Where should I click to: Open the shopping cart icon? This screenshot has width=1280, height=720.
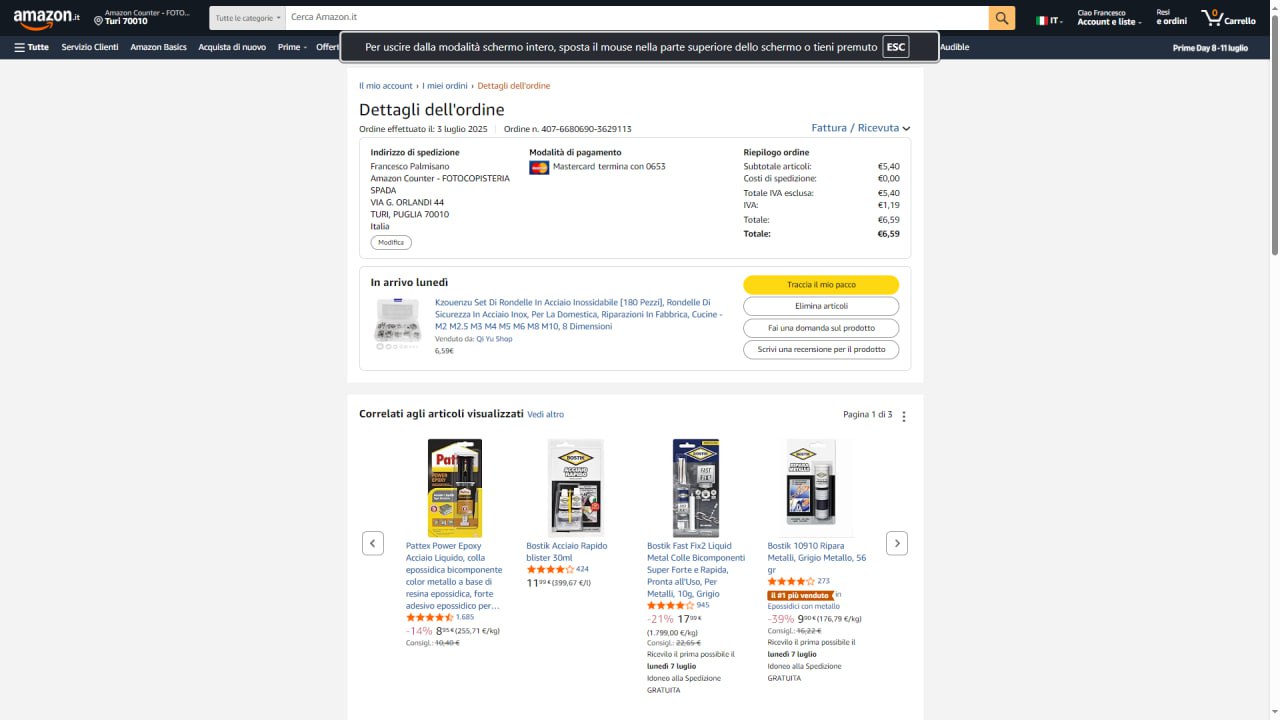tap(1228, 18)
